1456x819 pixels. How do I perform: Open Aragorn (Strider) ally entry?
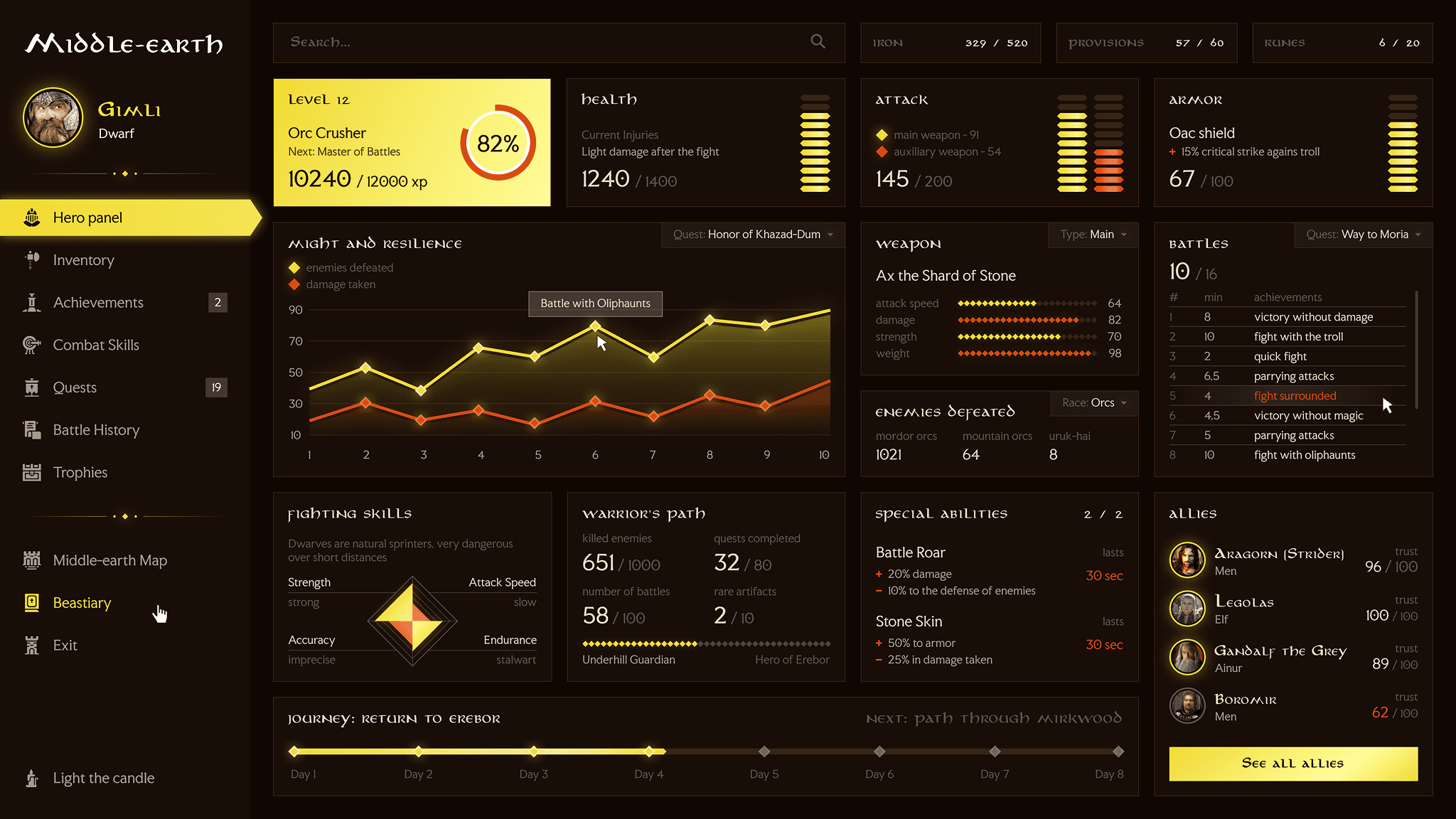[1278, 555]
